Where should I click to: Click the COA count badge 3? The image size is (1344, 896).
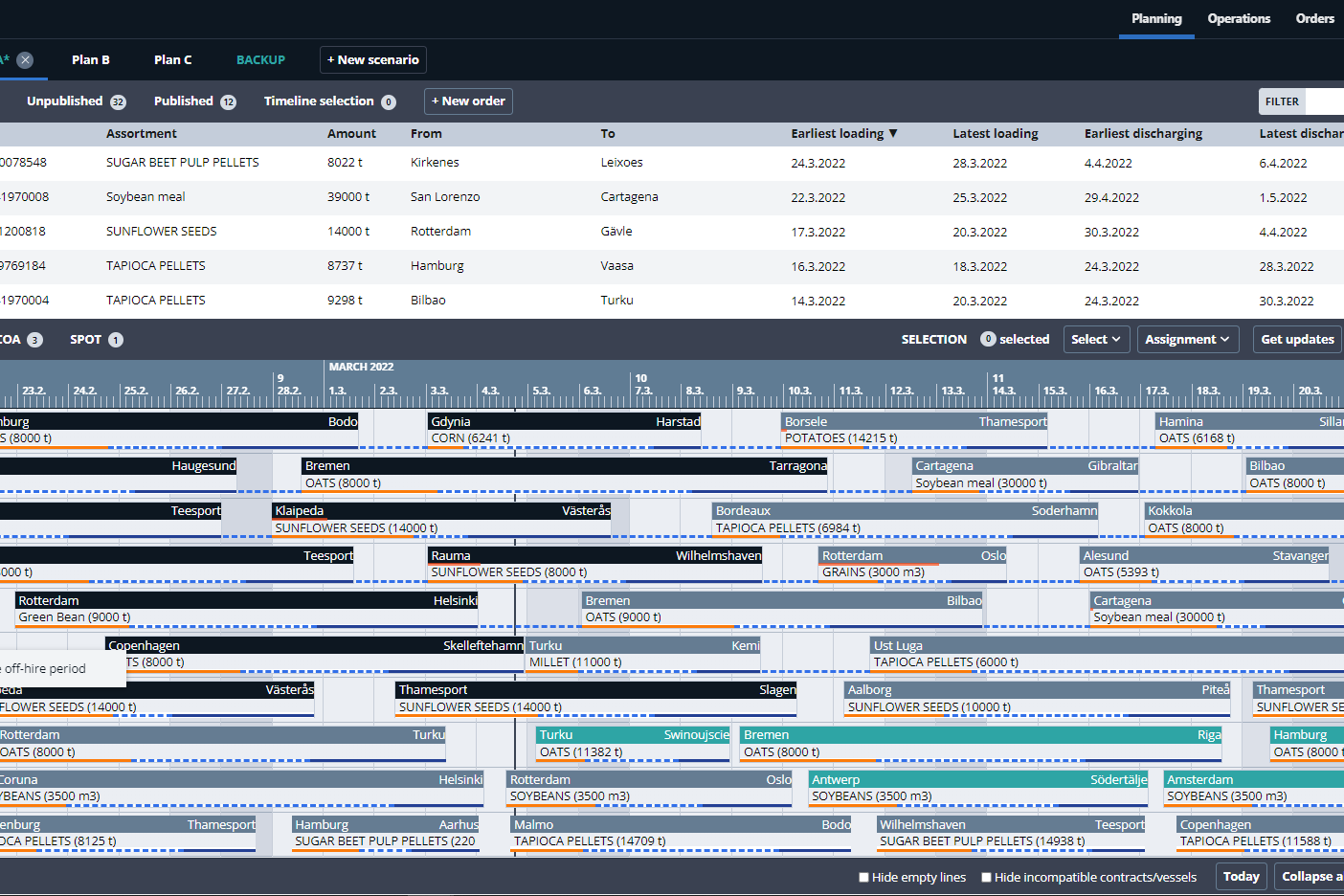click(x=34, y=340)
